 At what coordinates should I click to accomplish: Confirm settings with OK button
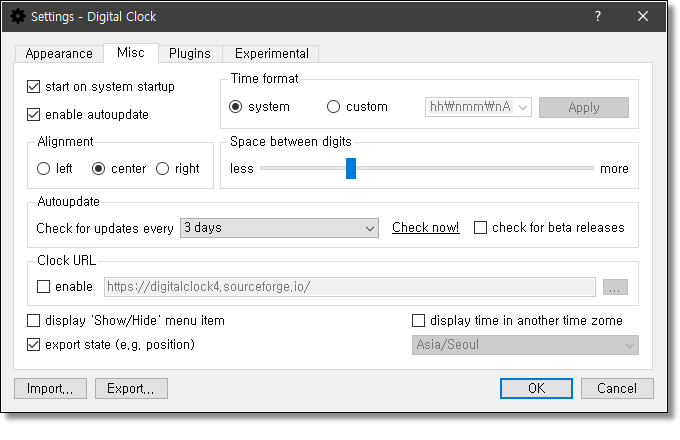[536, 388]
